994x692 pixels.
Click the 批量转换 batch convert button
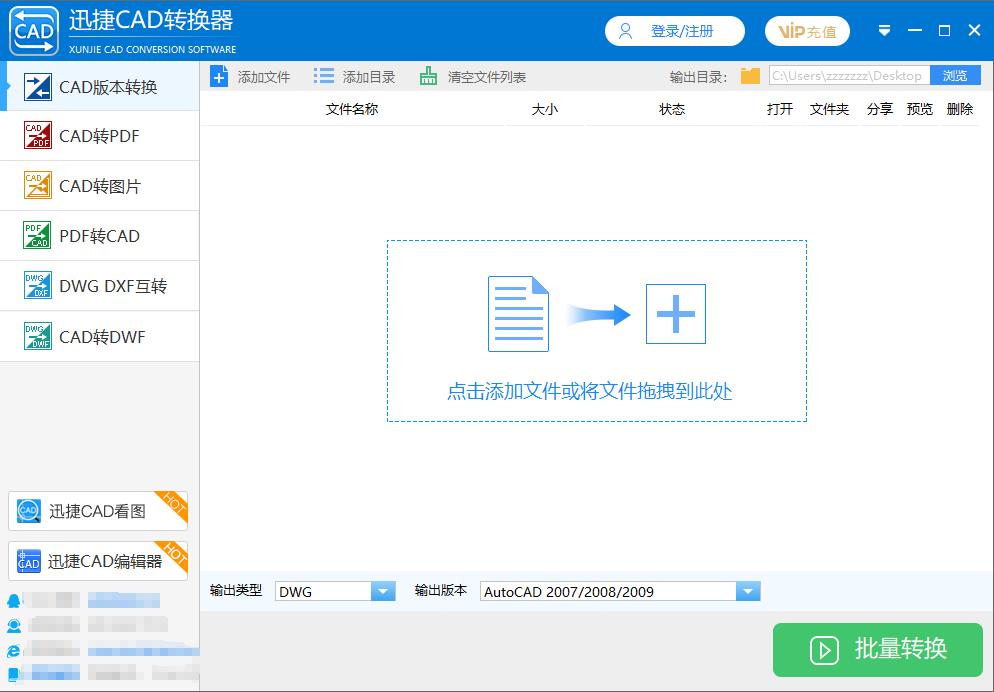[877, 650]
